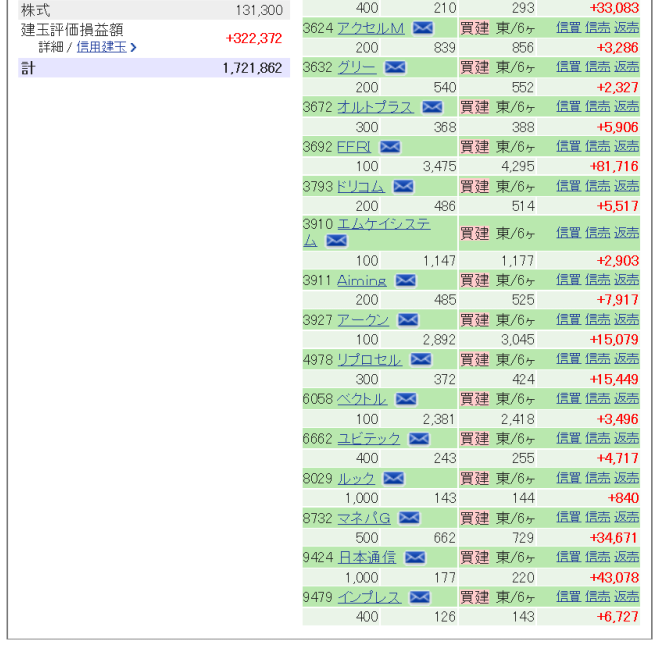The width and height of the screenshot is (659, 648).
Task: Open the ユビテック stock link
Action: tap(369, 439)
